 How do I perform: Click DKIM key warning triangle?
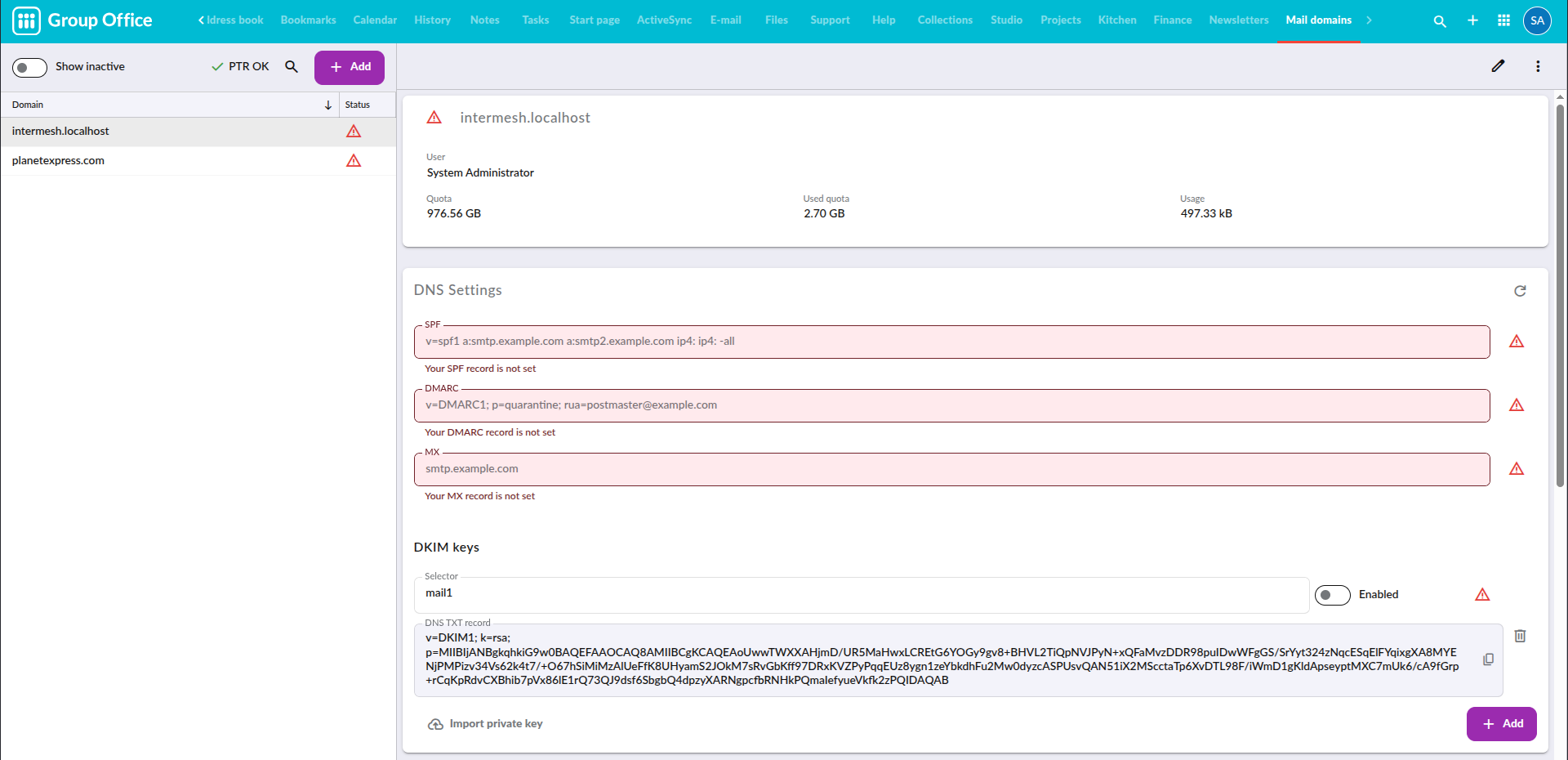tap(1482, 595)
